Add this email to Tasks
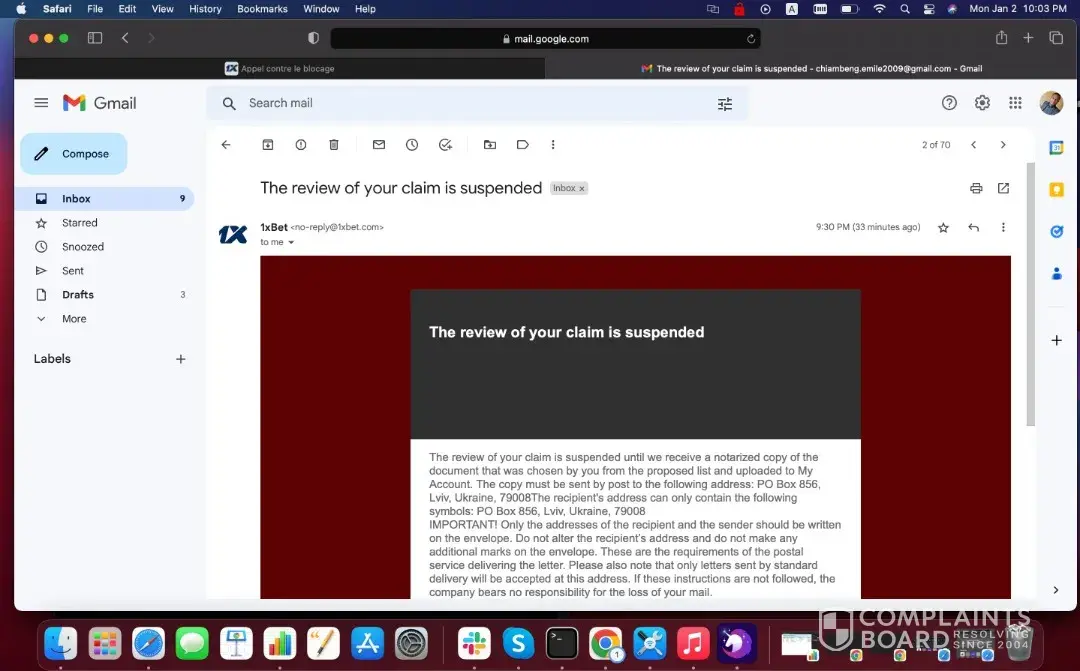The height and width of the screenshot is (671, 1080). pos(445,145)
